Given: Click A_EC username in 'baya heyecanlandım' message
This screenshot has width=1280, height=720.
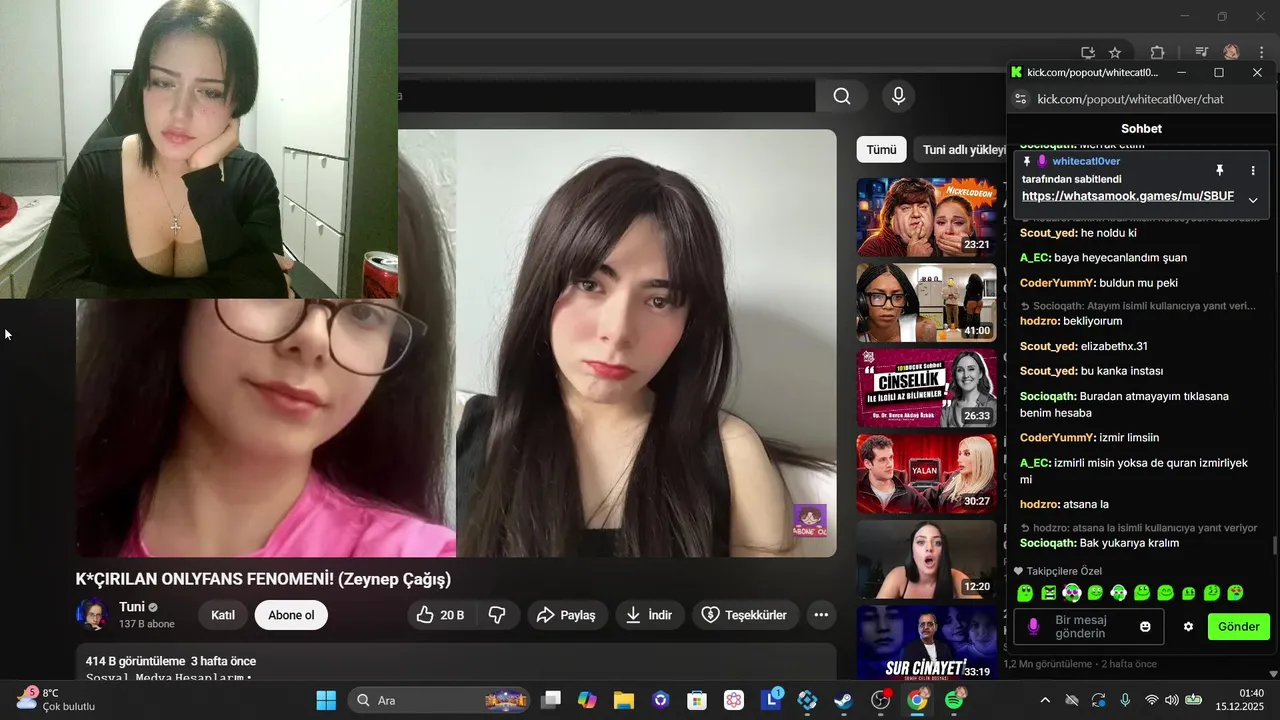Looking at the screenshot, I should pos(1035,258).
